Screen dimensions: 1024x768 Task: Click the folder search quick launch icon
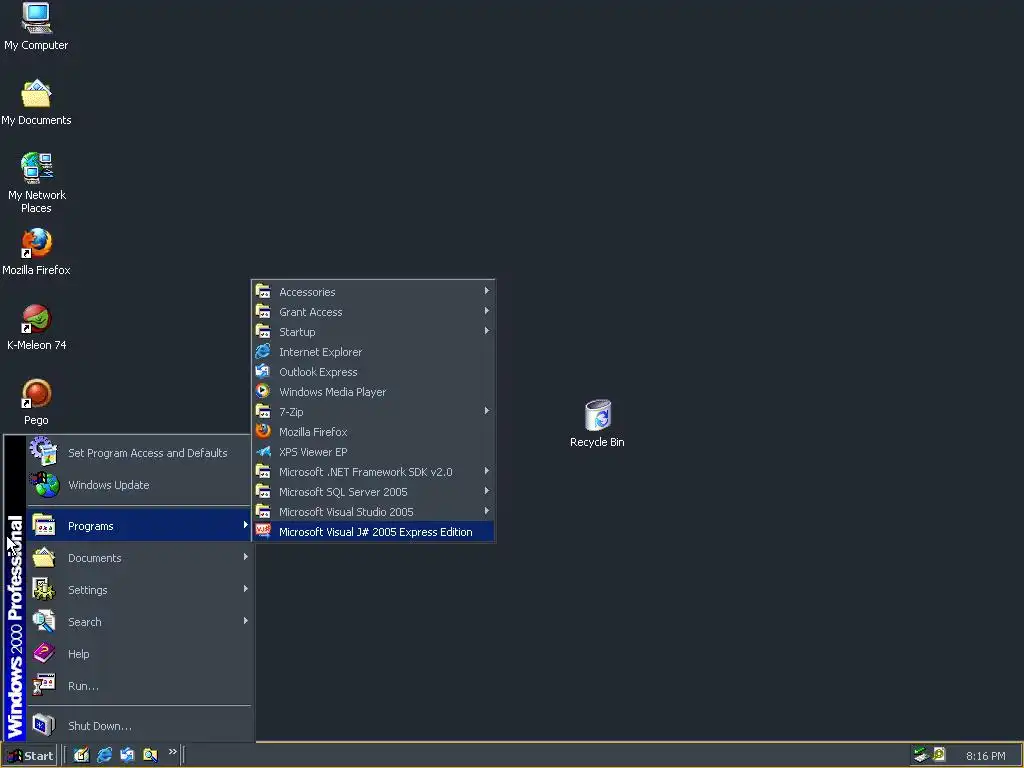[x=150, y=755]
